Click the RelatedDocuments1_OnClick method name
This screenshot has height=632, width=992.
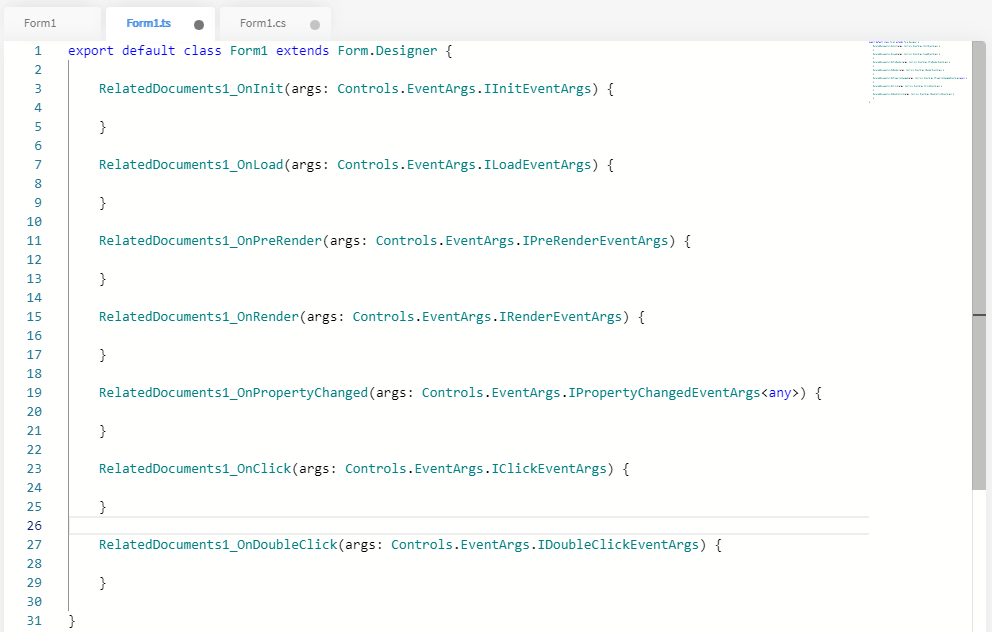pyautogui.click(x=195, y=469)
